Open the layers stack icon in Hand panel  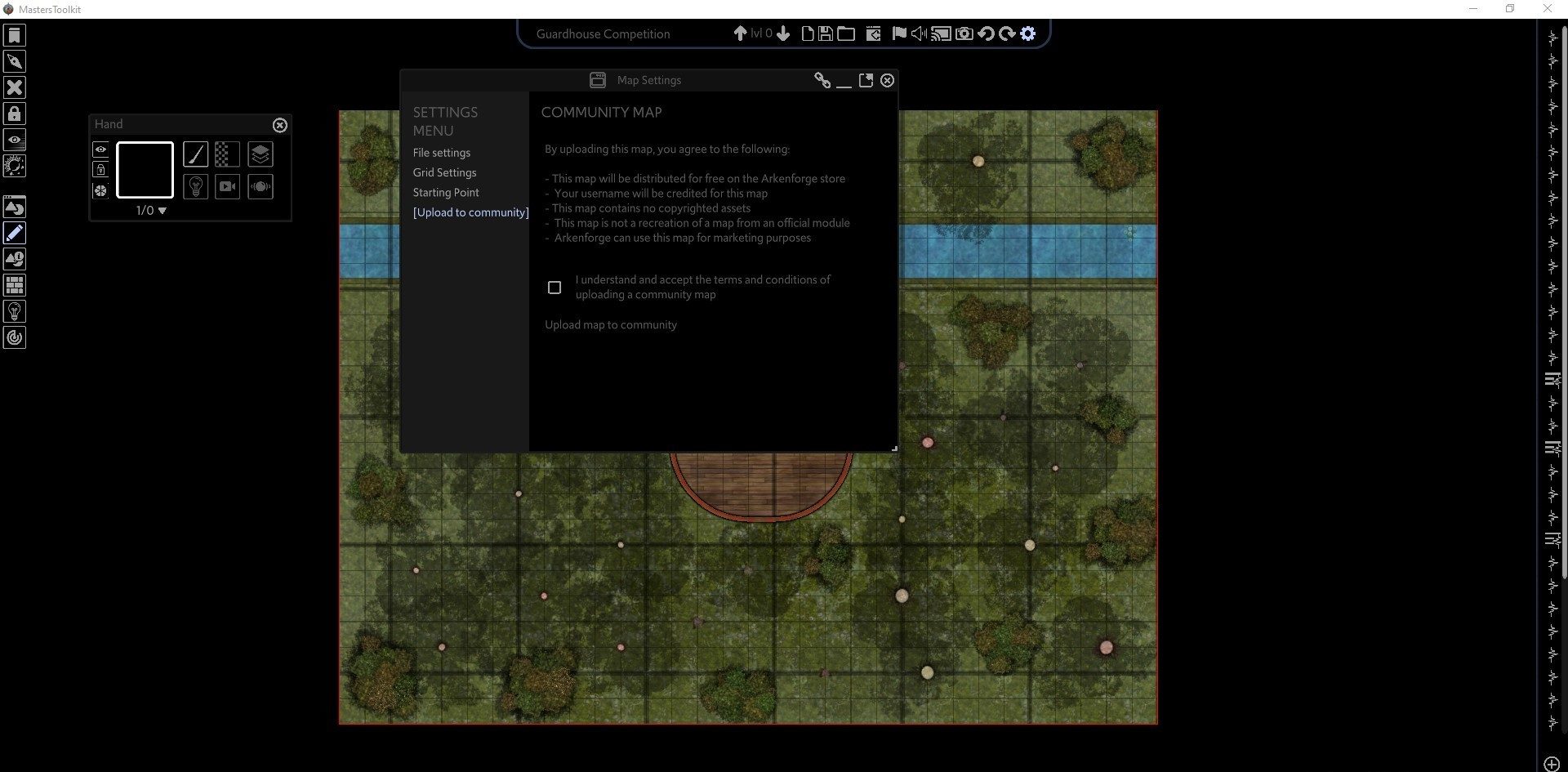pyautogui.click(x=260, y=154)
